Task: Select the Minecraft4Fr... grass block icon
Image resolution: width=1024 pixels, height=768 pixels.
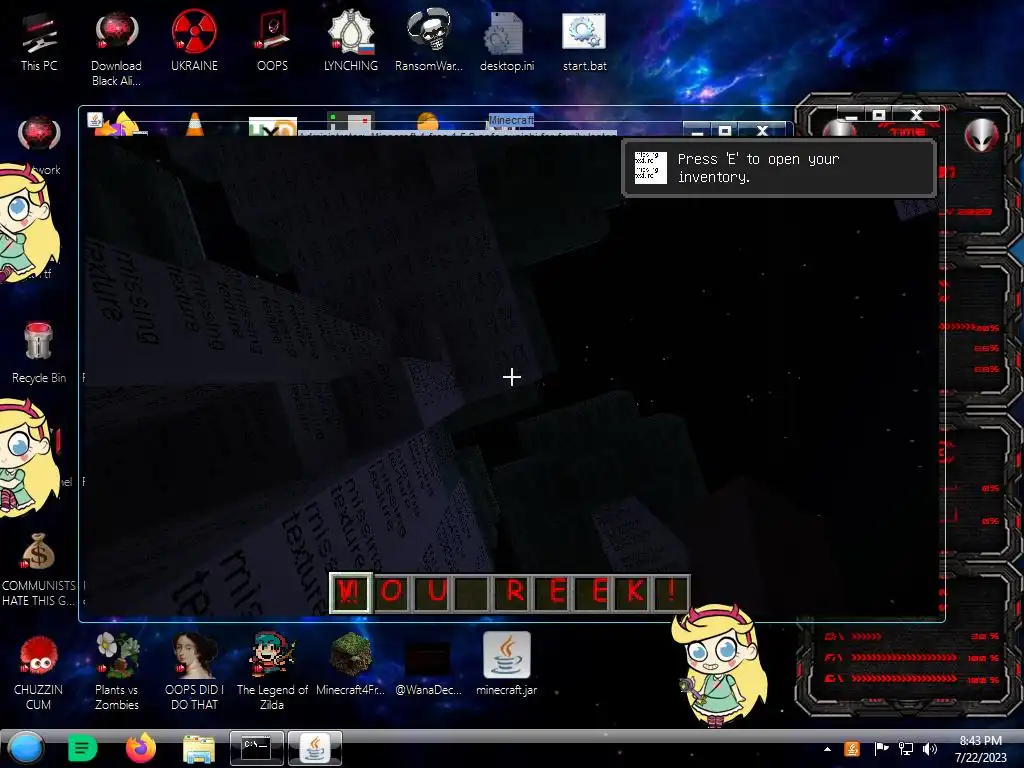Action: 351,662
